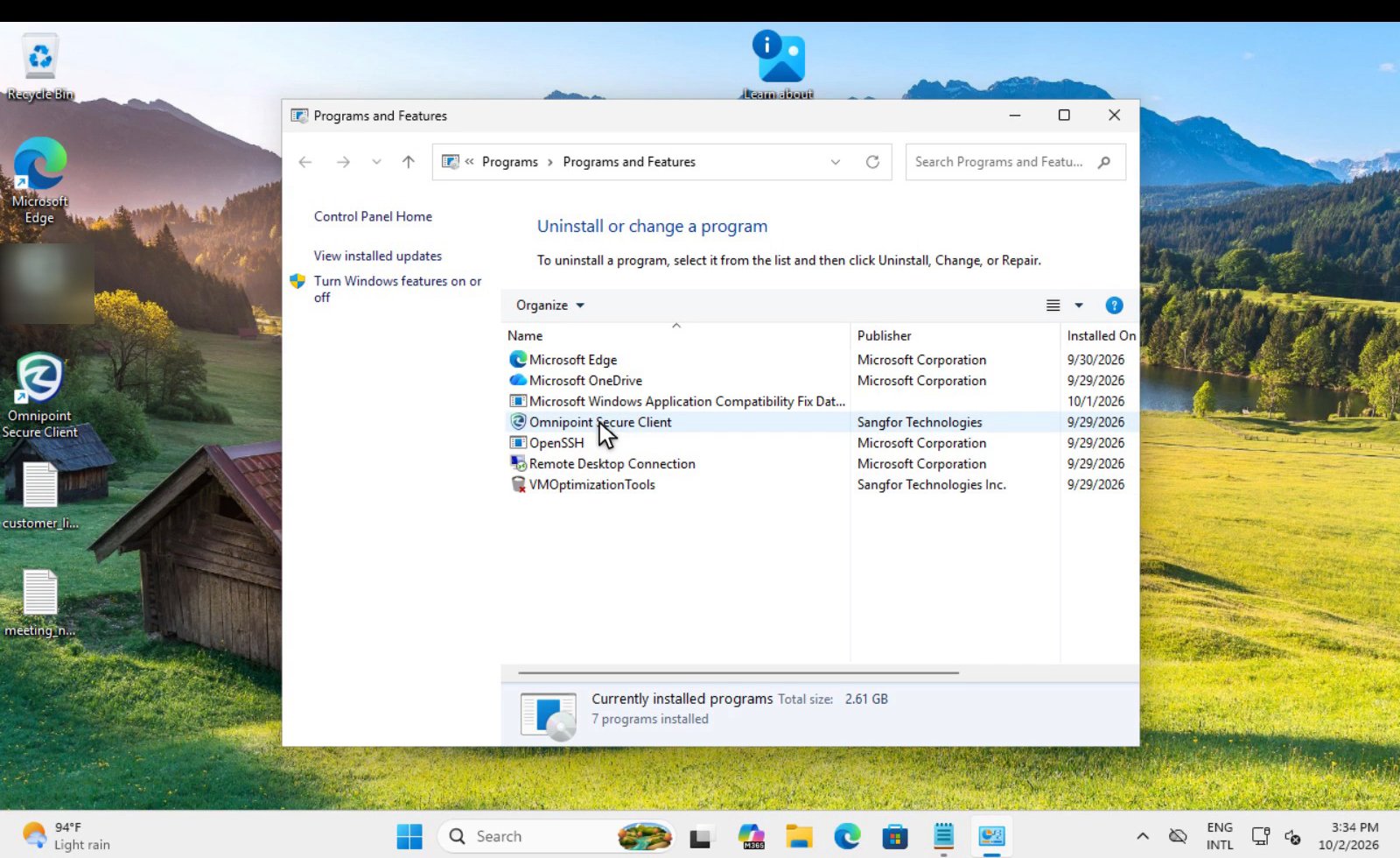1400x858 pixels.
Task: Open recent locations chevron beside Forward arrow
Action: pos(376,162)
